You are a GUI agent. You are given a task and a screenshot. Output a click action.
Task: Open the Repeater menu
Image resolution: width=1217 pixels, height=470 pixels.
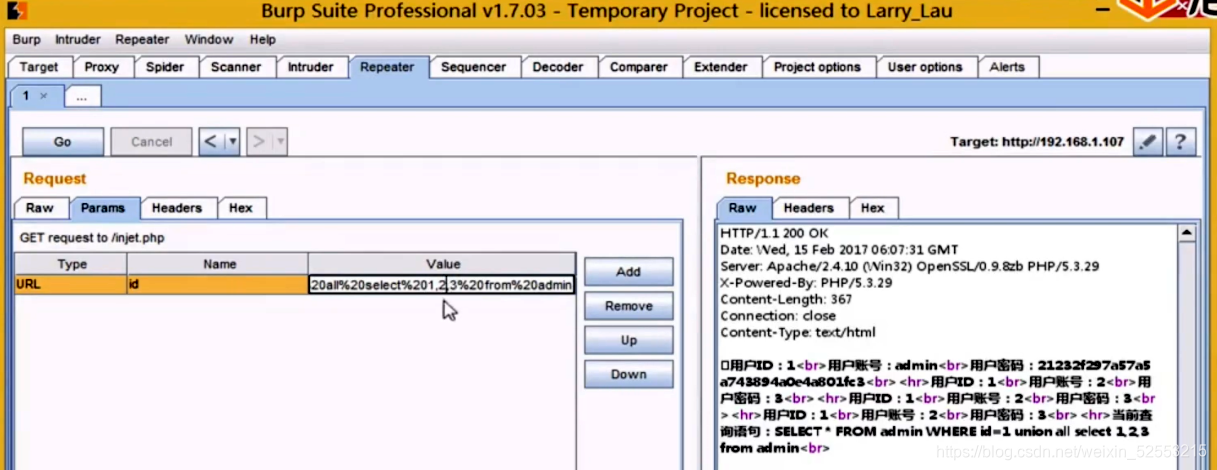(x=142, y=39)
